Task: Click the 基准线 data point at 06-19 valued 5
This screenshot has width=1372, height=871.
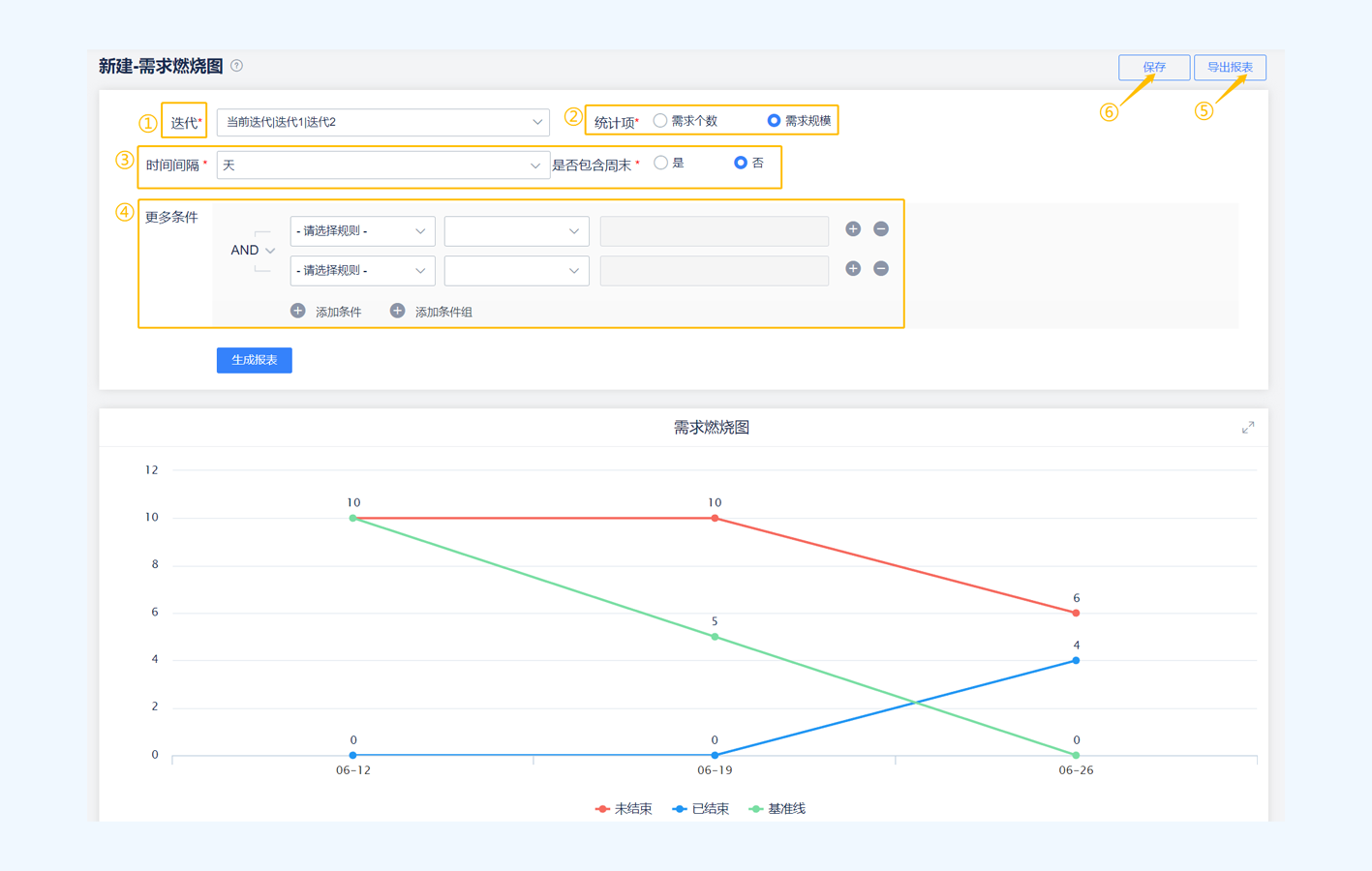Action: (715, 637)
